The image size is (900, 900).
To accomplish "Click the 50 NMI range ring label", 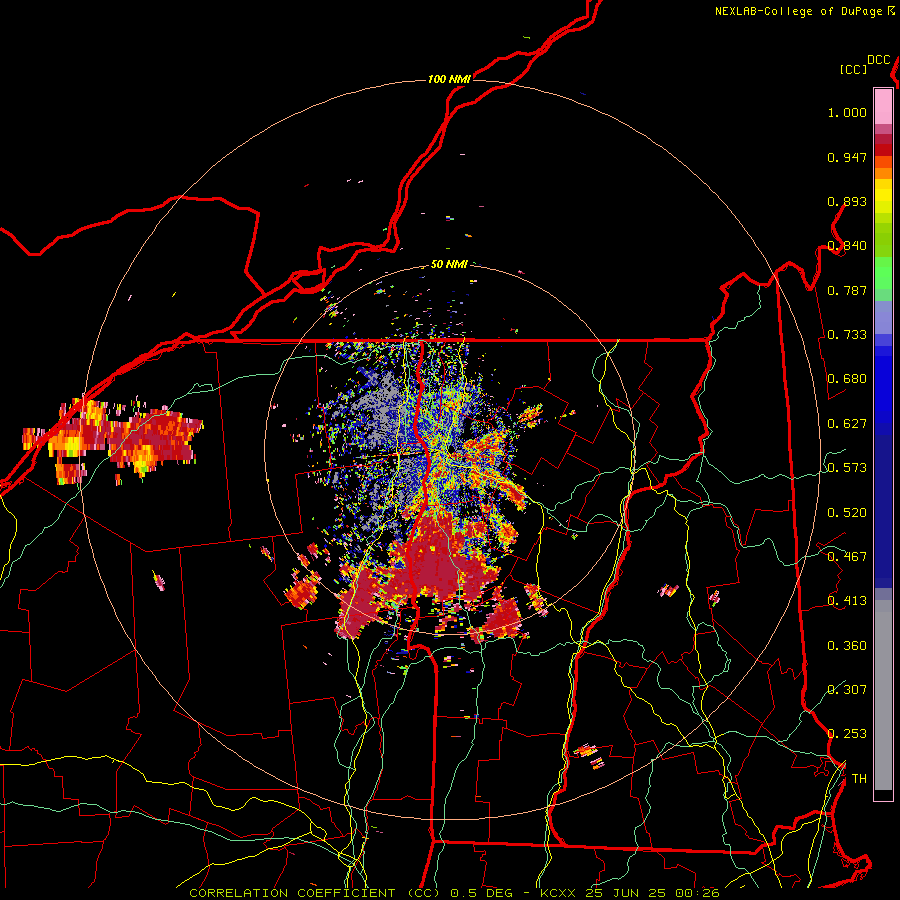I will tap(449, 264).
